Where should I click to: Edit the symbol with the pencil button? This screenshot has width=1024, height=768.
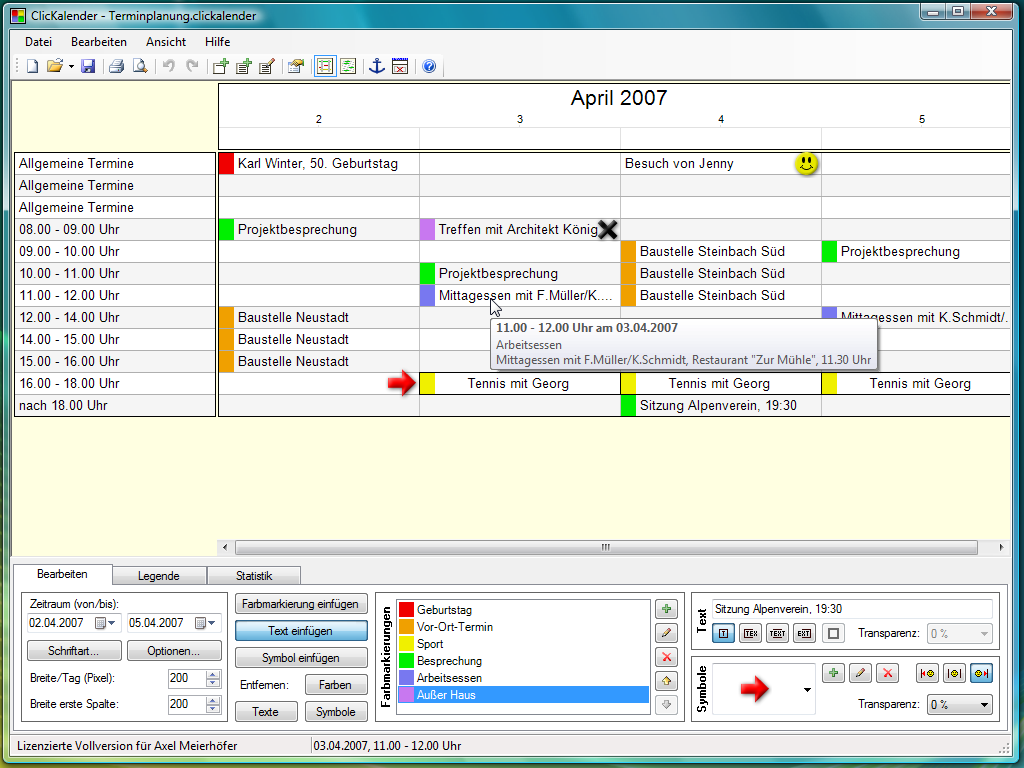(859, 673)
